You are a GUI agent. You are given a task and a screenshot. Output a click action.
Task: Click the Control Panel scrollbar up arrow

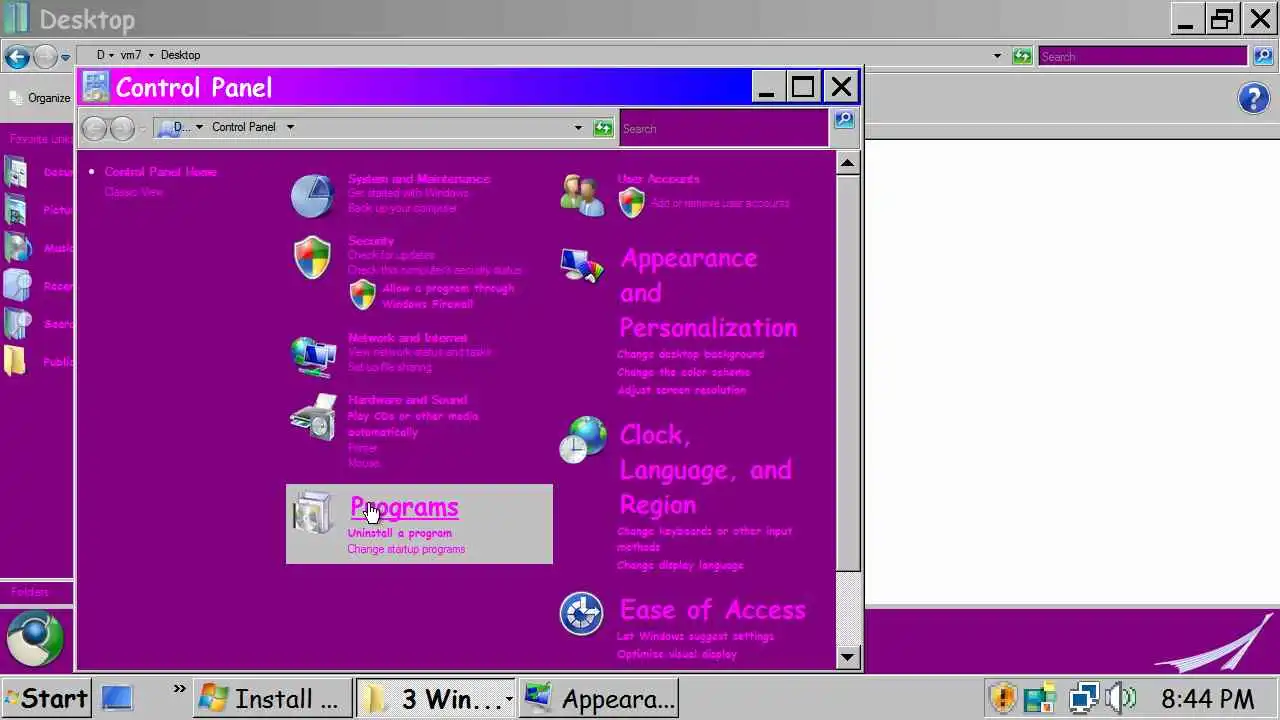(x=847, y=163)
